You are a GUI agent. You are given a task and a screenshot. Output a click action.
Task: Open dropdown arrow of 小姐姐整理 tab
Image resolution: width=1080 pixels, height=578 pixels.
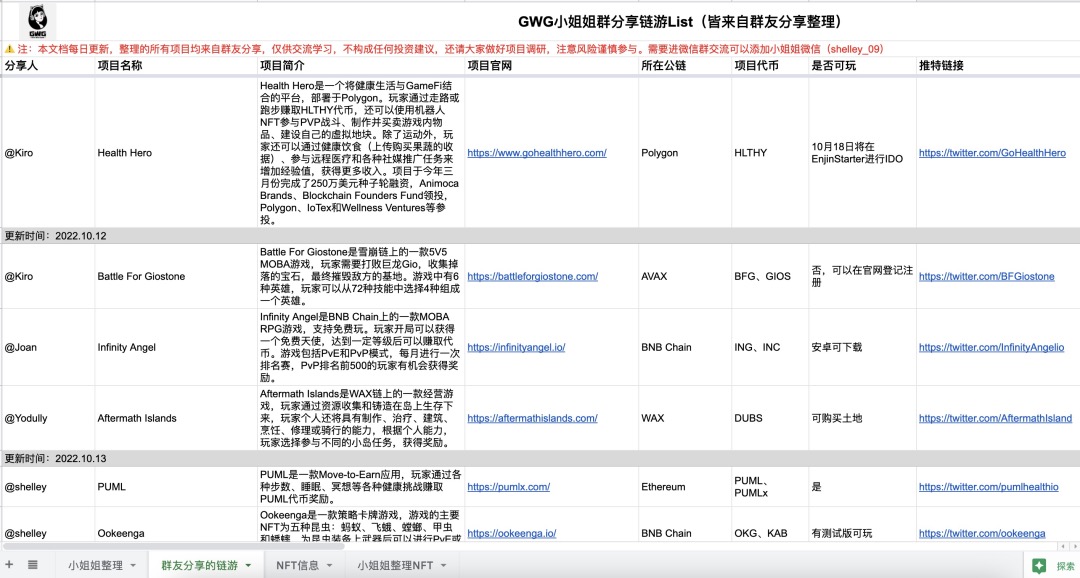pyautogui.click(x=133, y=566)
